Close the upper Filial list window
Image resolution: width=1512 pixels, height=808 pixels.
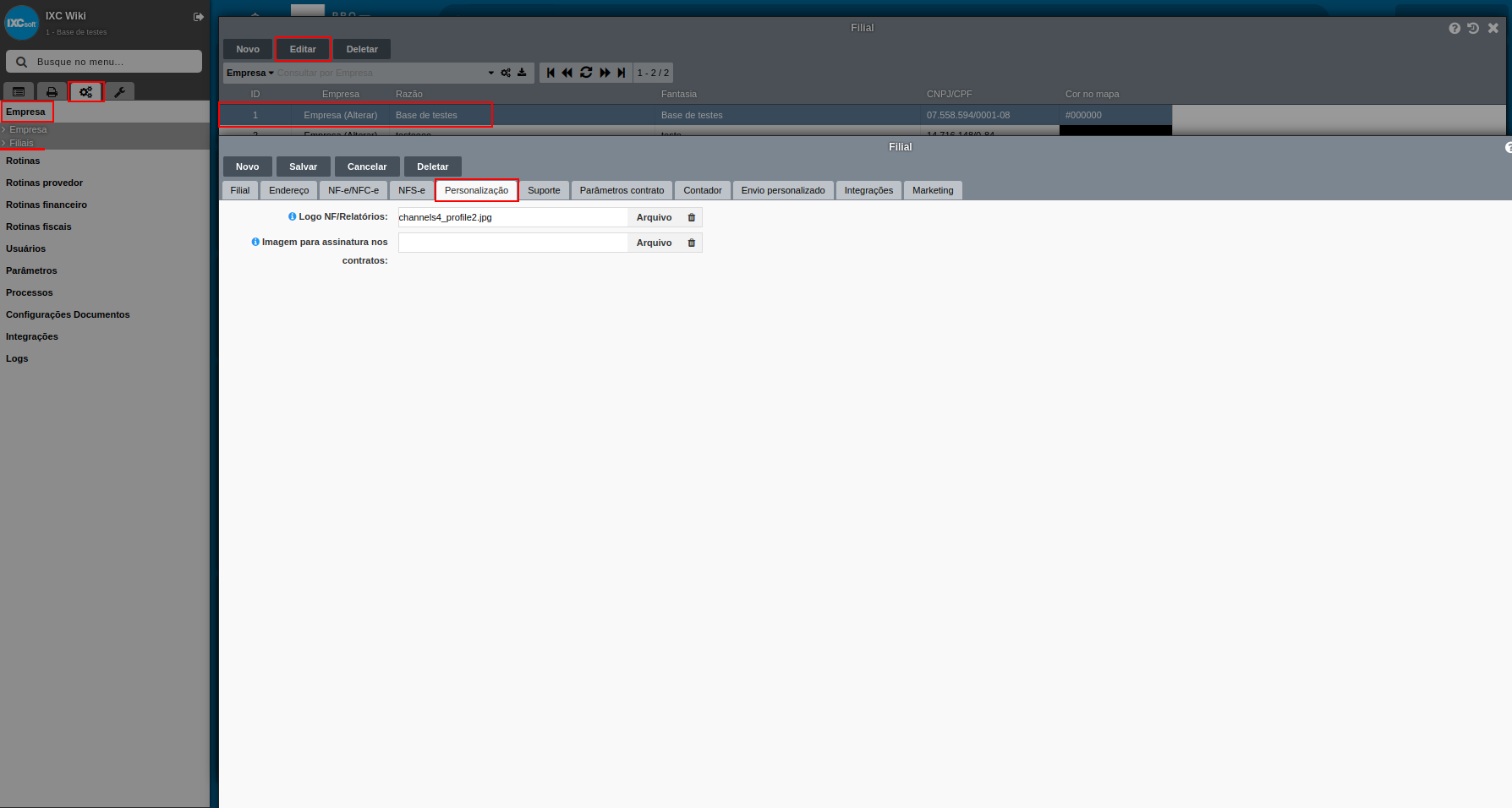point(1493,28)
